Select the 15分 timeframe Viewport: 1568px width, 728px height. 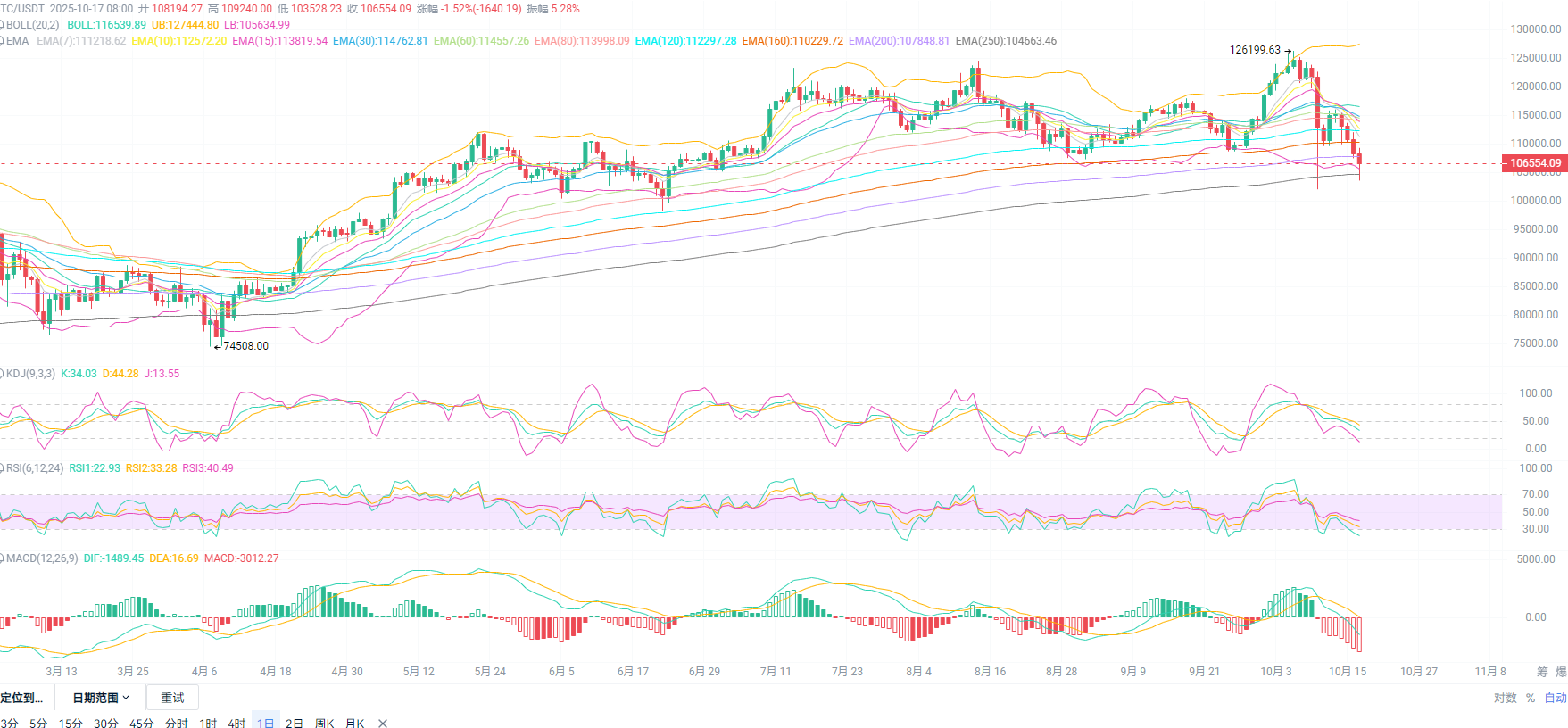pos(71,723)
